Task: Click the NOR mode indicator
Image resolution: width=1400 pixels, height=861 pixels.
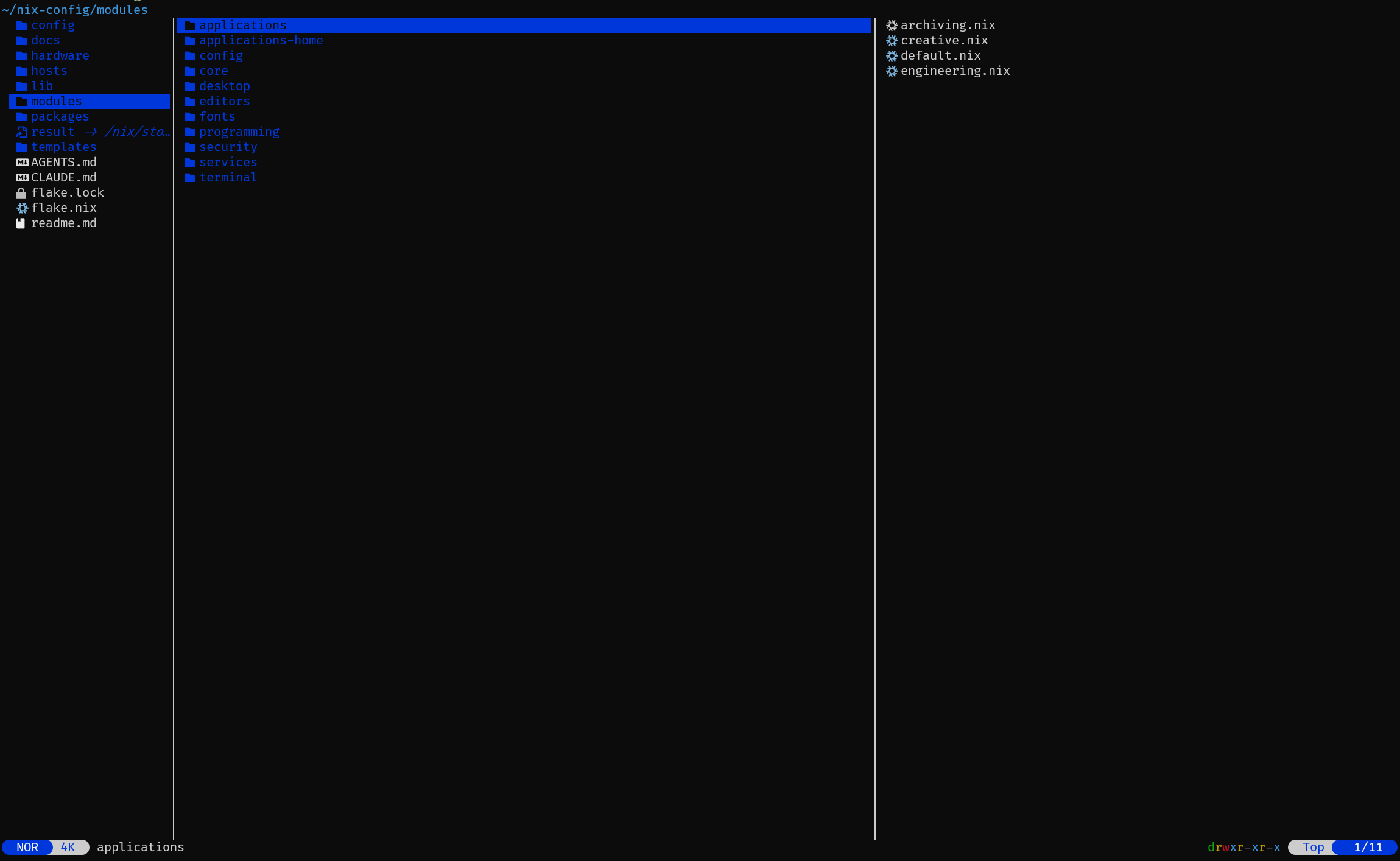Action: (x=27, y=847)
